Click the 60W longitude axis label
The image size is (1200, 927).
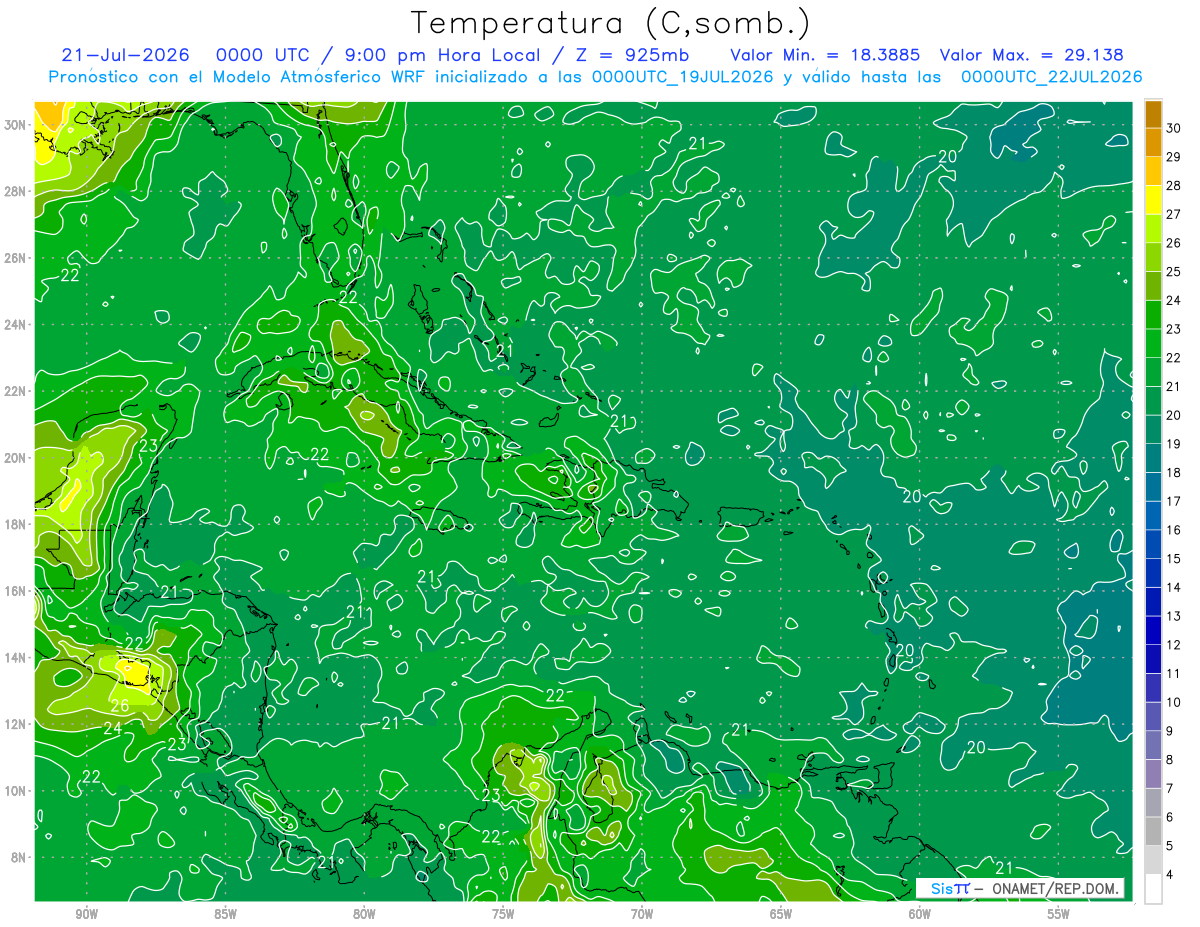tap(920, 914)
